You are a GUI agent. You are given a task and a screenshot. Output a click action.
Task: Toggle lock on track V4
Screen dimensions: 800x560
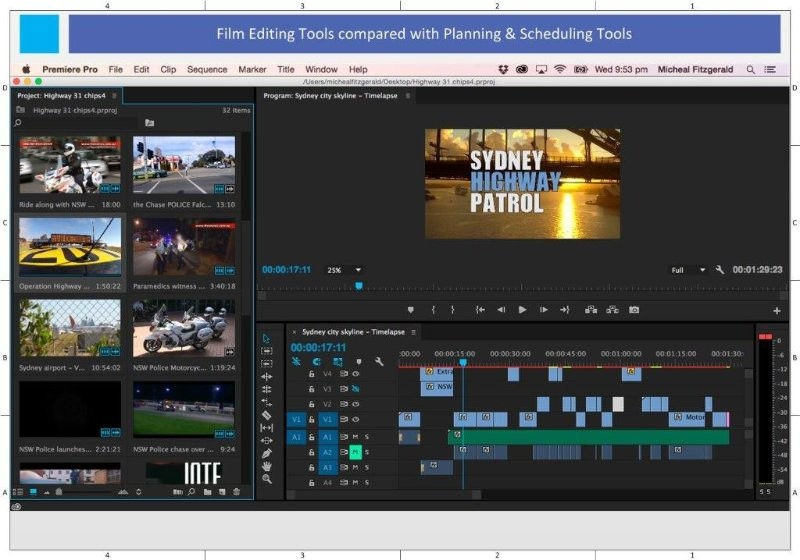tap(311, 374)
